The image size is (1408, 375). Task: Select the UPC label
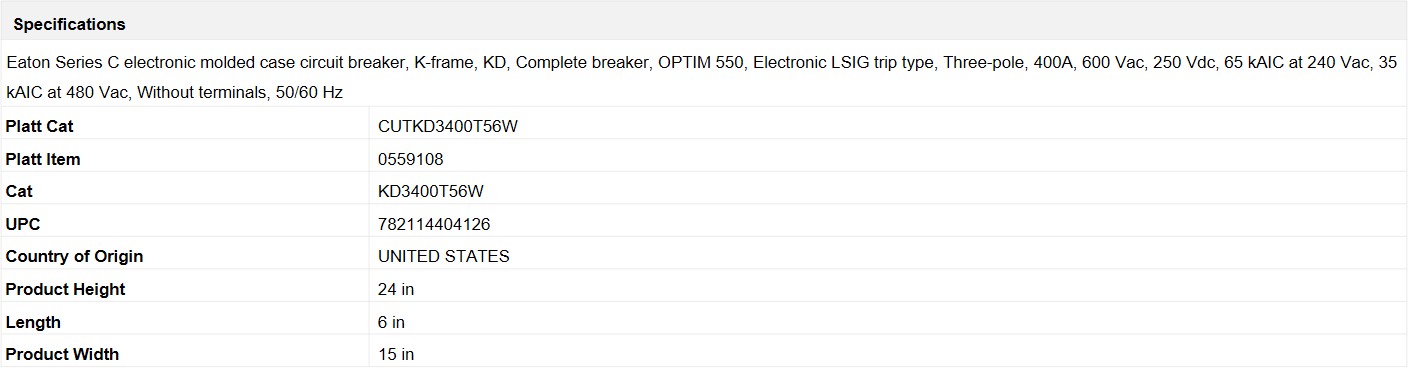point(23,224)
